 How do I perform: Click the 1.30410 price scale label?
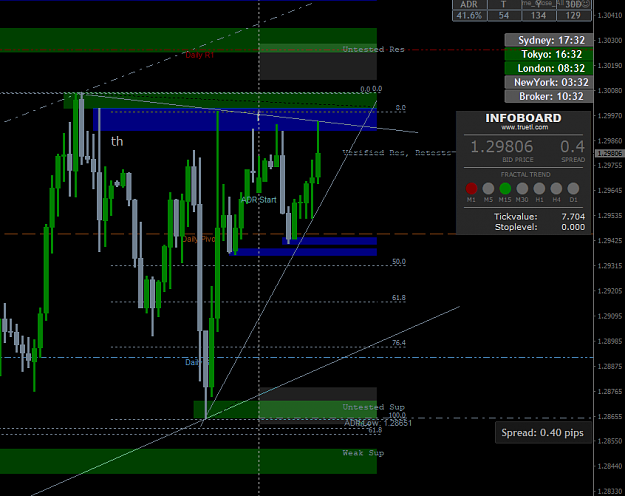tap(610, 16)
